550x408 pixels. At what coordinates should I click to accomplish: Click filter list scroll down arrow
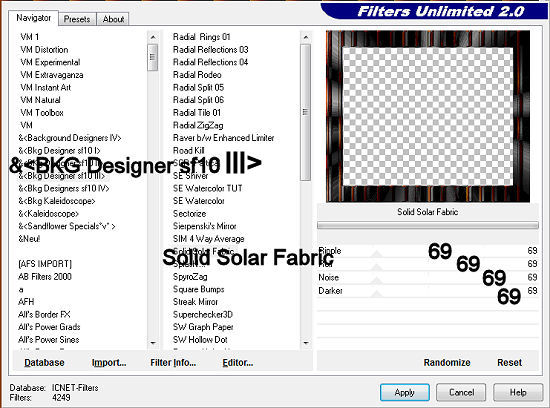coord(306,343)
